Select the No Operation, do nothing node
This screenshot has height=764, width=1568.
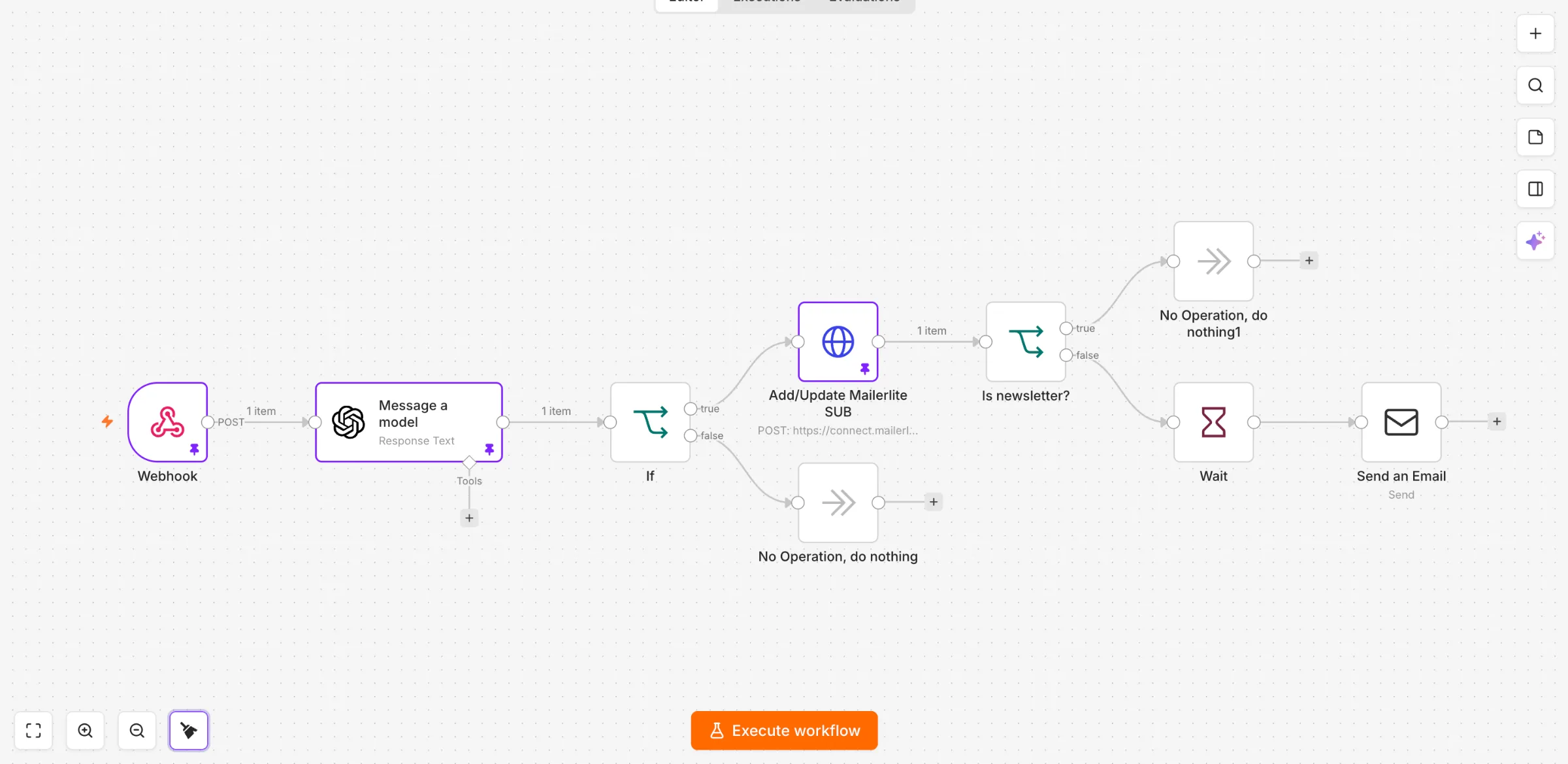click(x=838, y=503)
